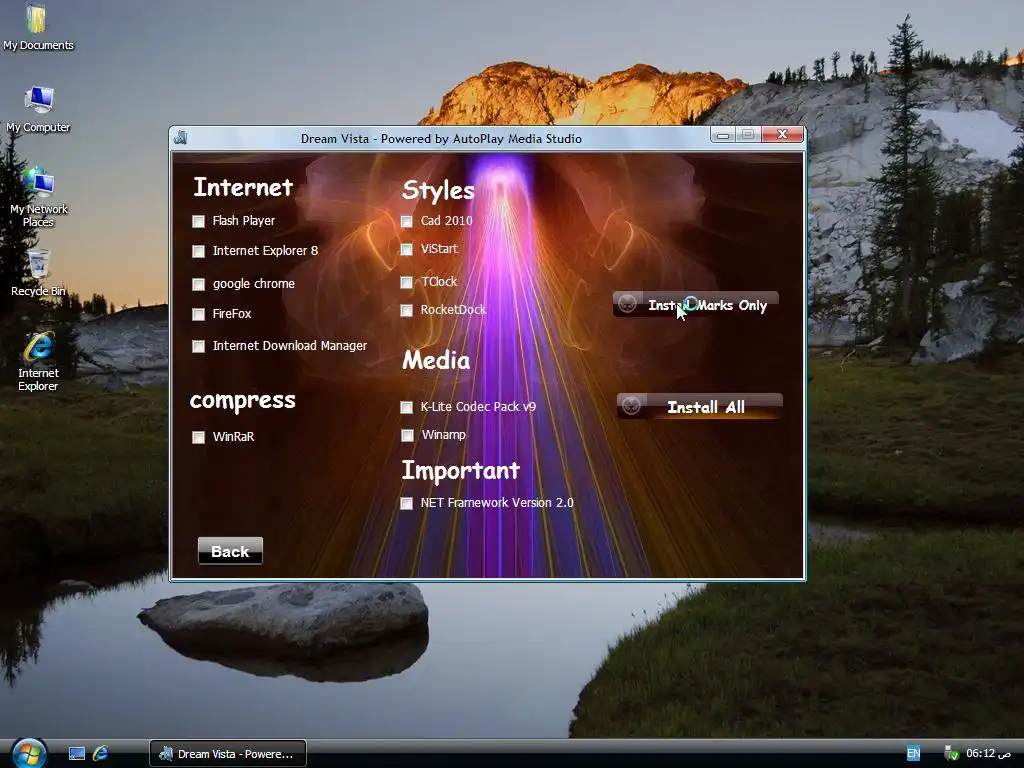Open My Computer desktop icon
The image size is (1024, 768).
(x=38, y=109)
